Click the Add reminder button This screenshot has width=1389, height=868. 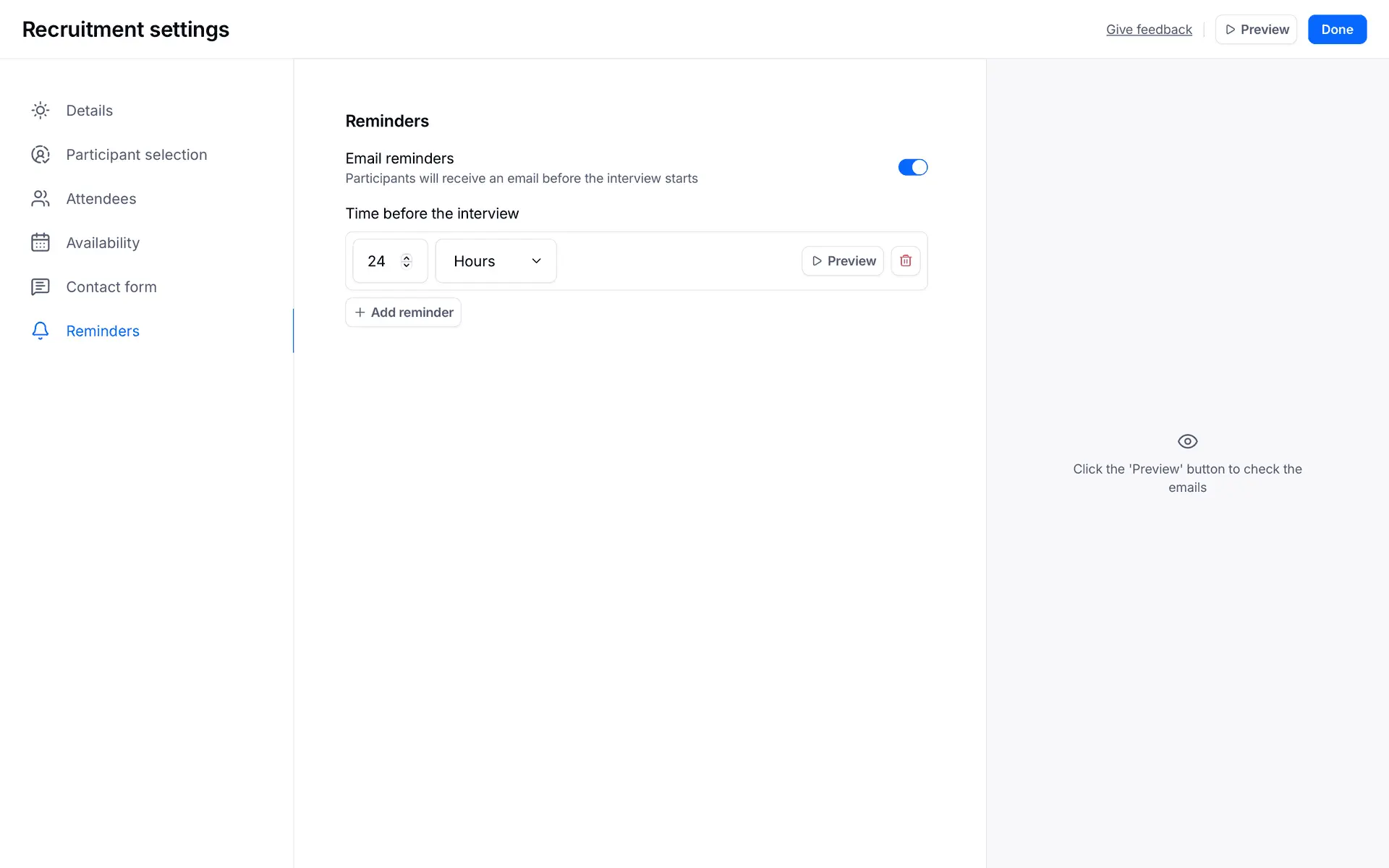click(x=403, y=312)
